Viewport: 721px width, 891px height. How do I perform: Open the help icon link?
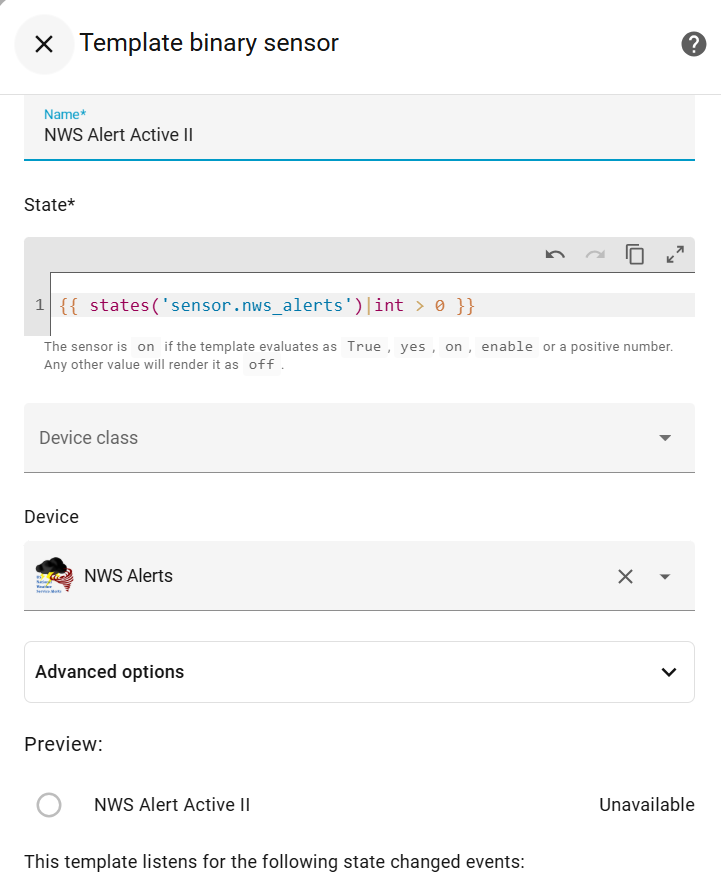click(x=693, y=44)
